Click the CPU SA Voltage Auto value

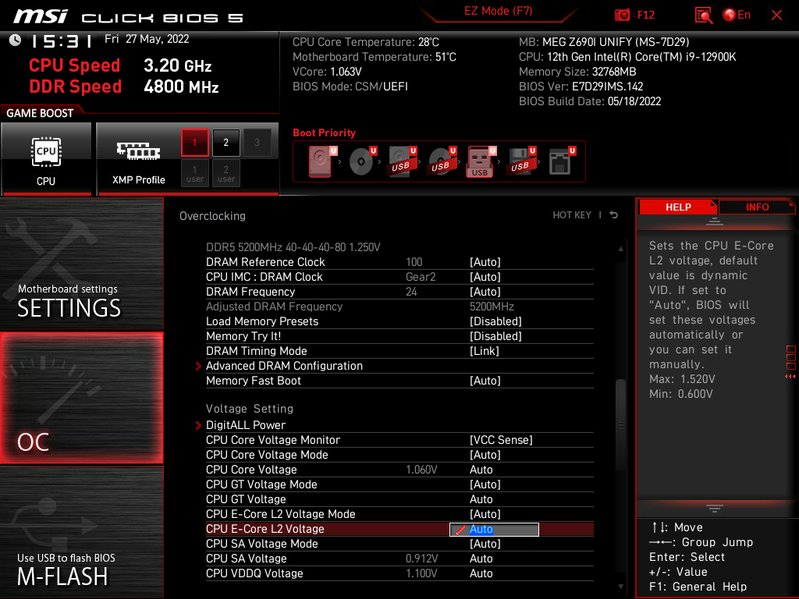click(x=481, y=558)
